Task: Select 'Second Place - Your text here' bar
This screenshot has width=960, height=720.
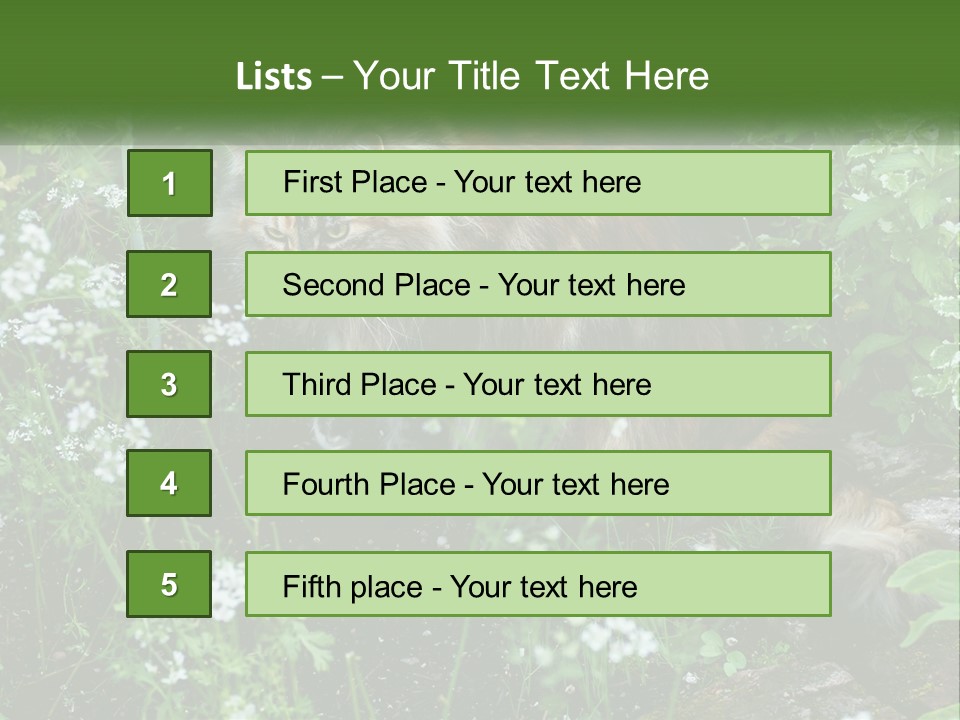Action: (x=538, y=284)
